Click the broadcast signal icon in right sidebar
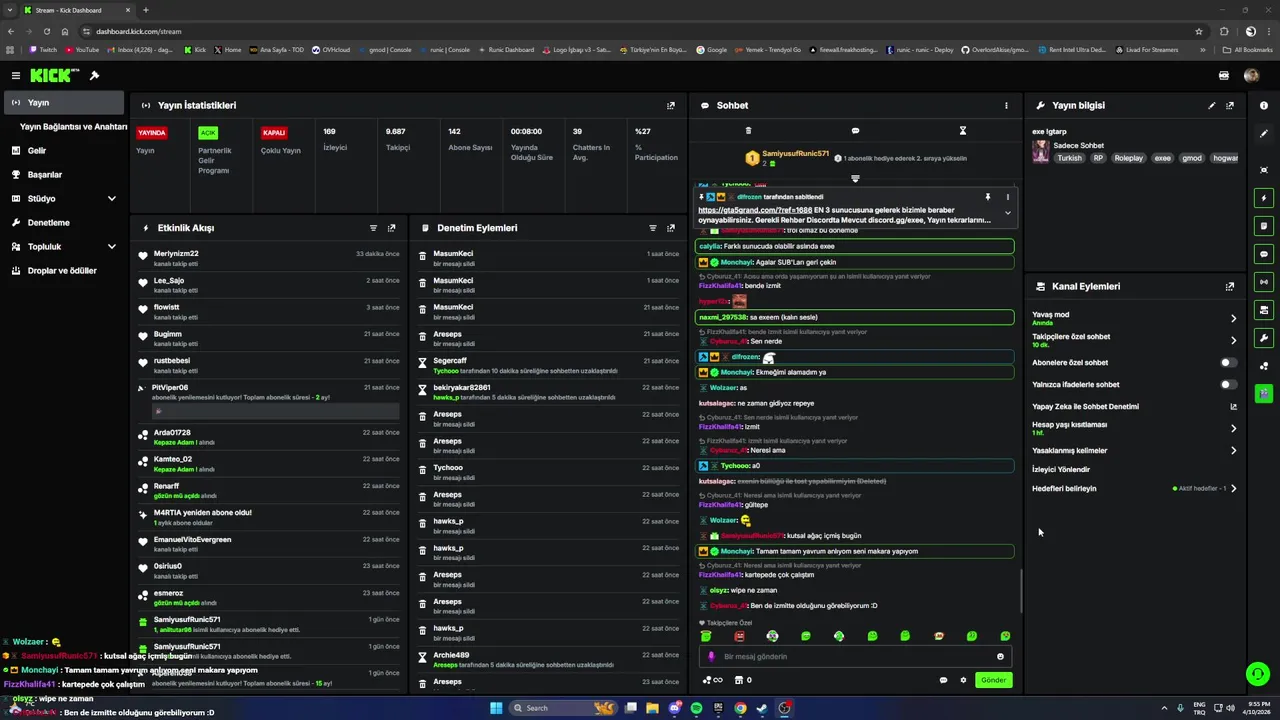 [1264, 282]
